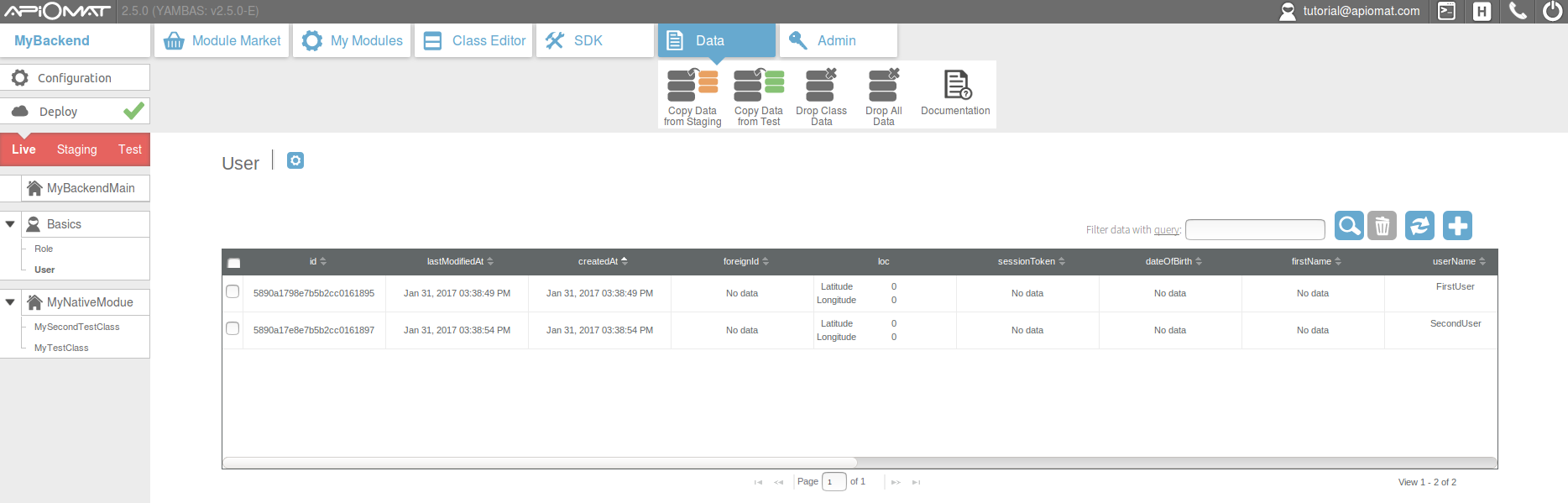This screenshot has width=1568, height=503.
Task: Click the magnifier search button
Action: (x=1349, y=226)
